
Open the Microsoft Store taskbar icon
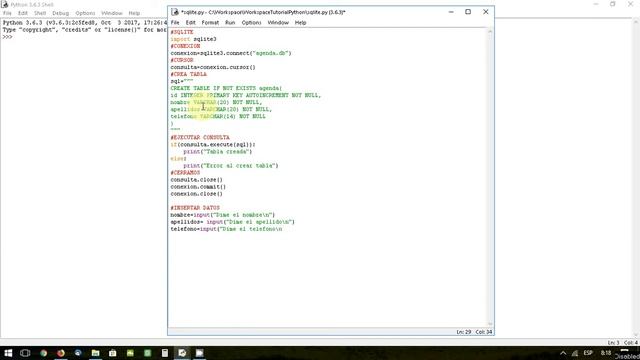[x=113, y=353]
